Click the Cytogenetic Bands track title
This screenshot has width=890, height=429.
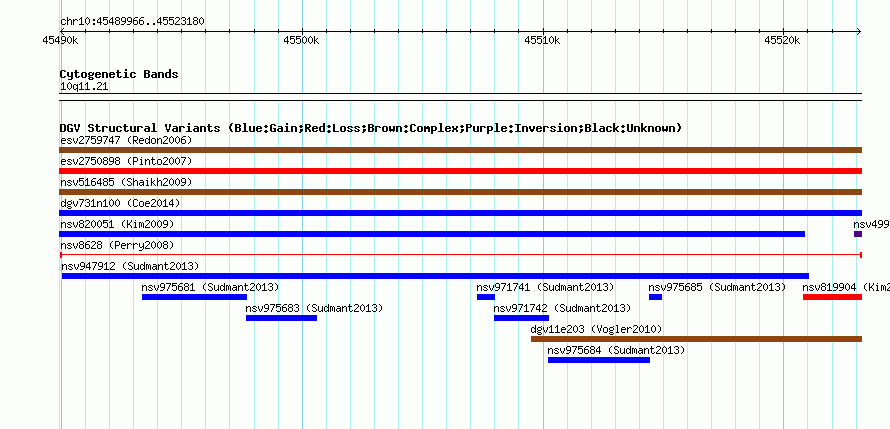coord(119,74)
